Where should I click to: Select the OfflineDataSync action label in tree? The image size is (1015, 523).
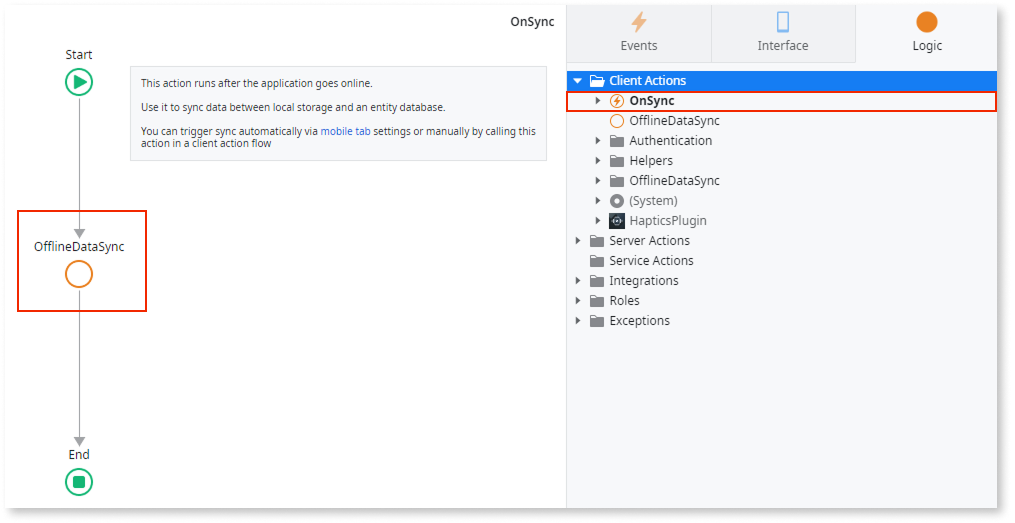[x=675, y=121]
